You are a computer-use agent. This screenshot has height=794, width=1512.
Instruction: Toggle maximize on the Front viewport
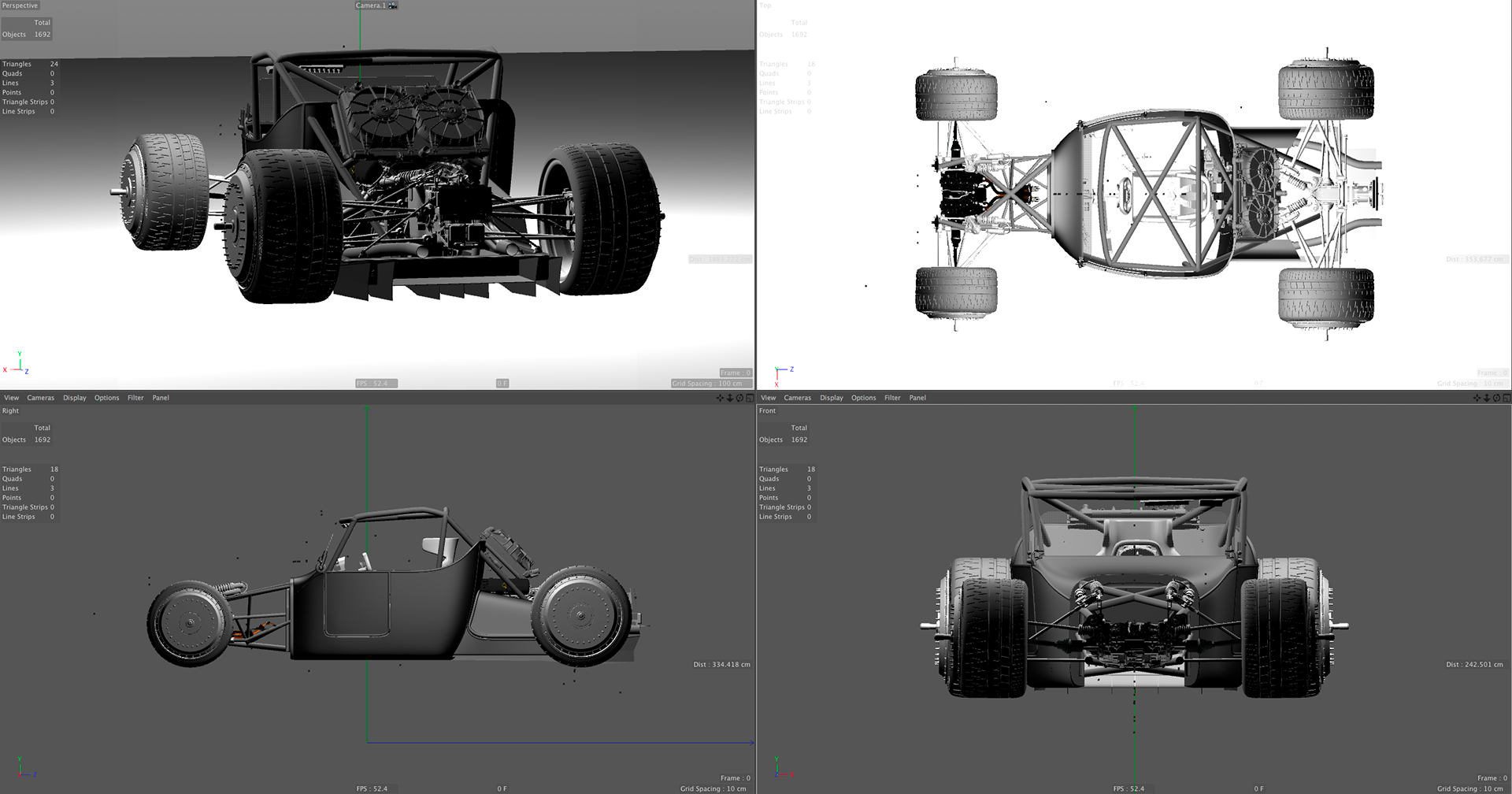[1506, 398]
